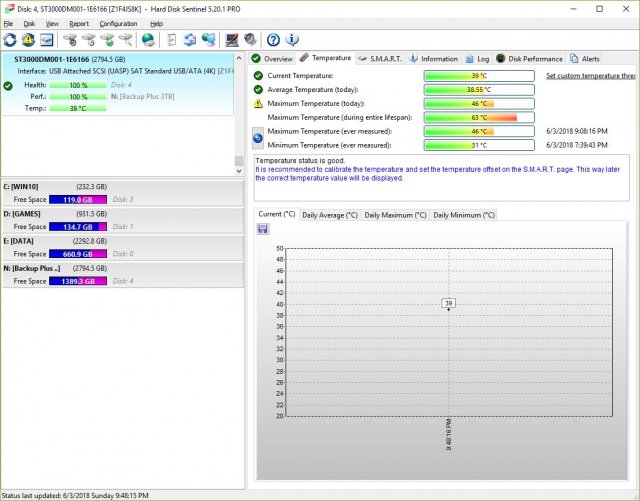This screenshot has width=640, height=501.
Task: Select the Temperature tab
Action: 325,58
